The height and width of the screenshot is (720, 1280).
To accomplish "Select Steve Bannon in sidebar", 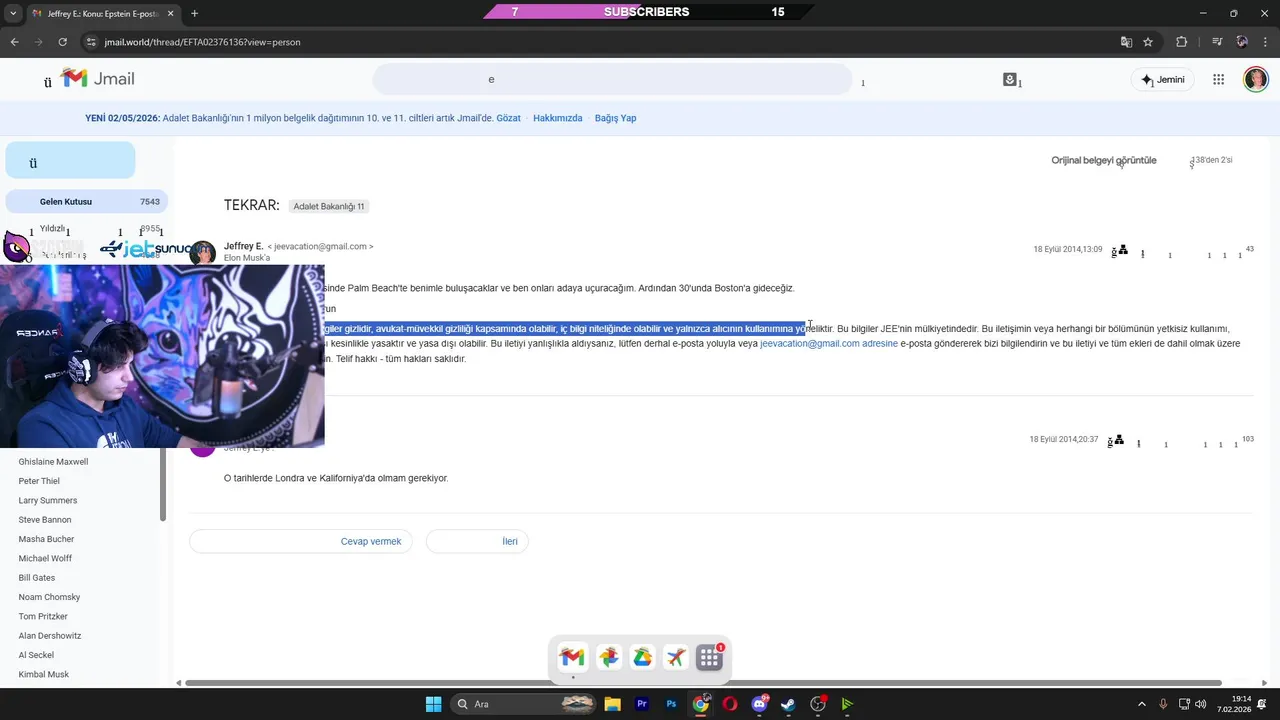I will click(45, 520).
